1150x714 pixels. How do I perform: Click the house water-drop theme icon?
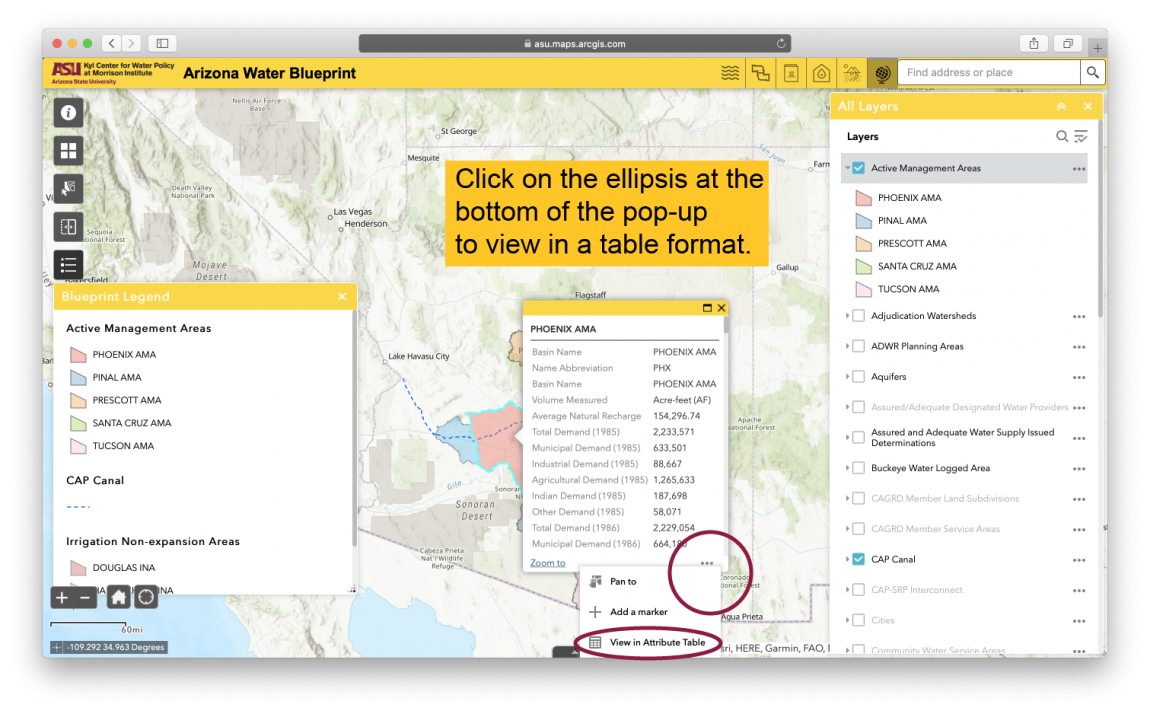click(x=821, y=73)
